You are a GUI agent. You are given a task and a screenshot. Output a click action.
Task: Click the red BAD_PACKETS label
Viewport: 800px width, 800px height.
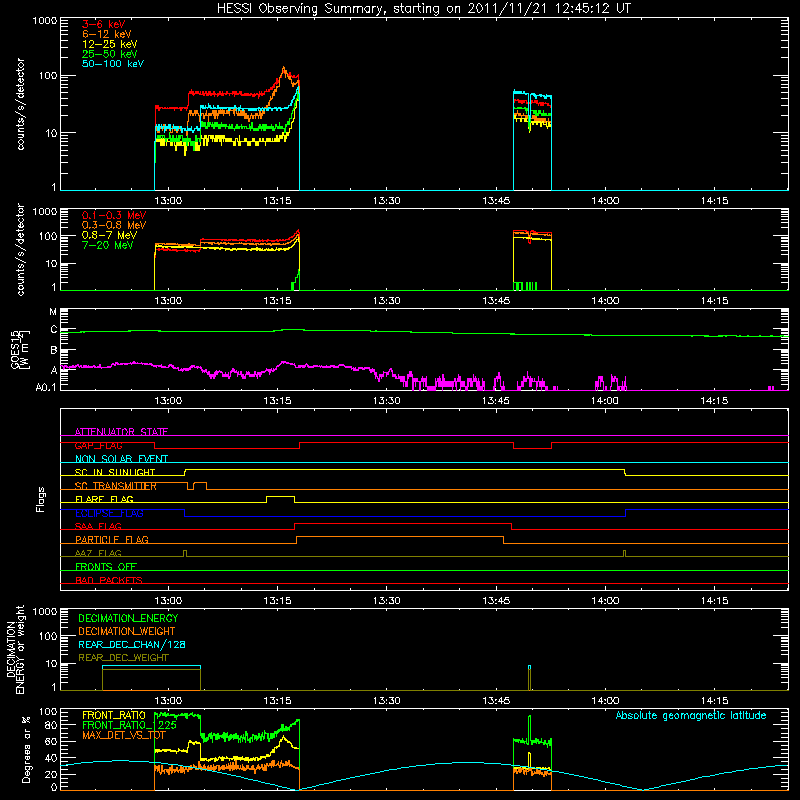(x=109, y=580)
